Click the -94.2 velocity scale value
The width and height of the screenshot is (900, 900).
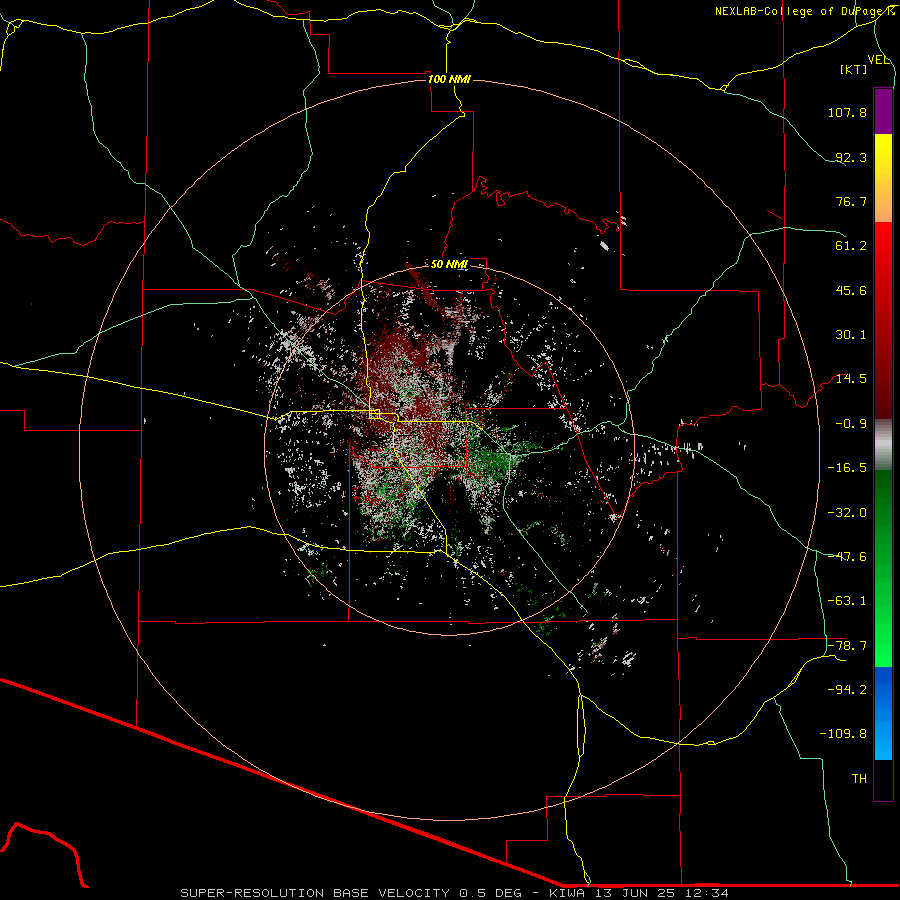[x=847, y=690]
